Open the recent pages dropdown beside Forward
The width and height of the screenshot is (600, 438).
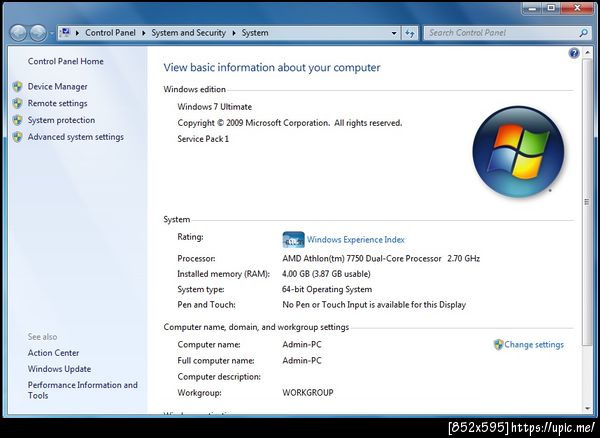coord(52,34)
